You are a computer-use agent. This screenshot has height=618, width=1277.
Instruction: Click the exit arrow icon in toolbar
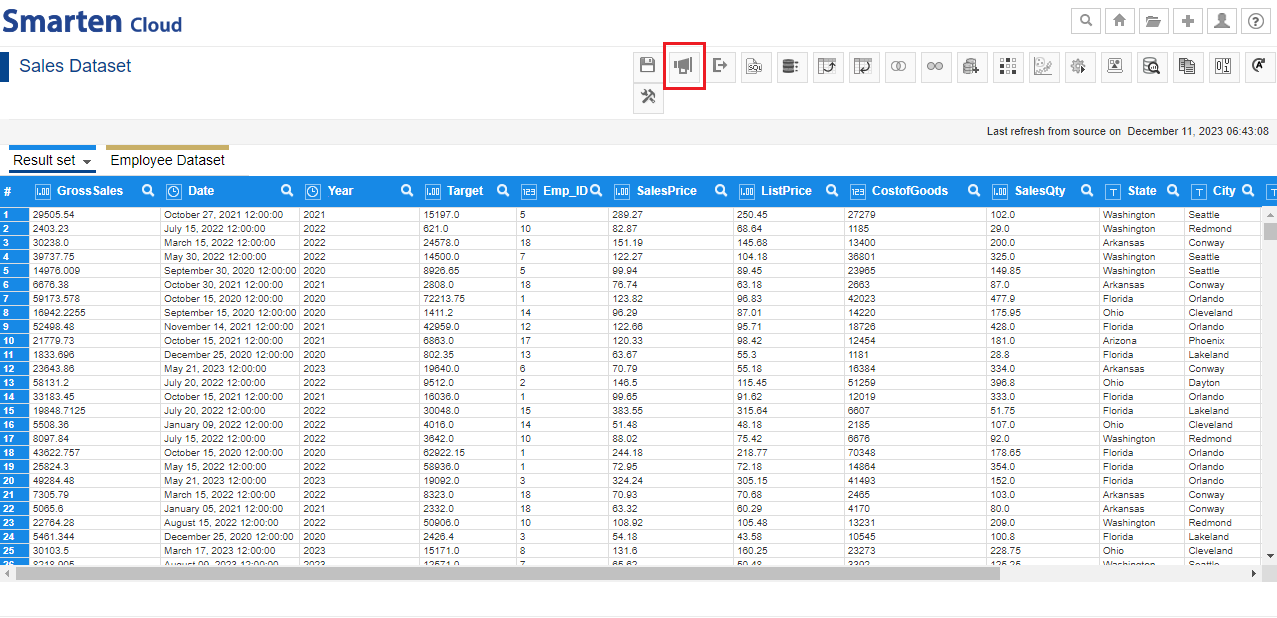(x=720, y=66)
